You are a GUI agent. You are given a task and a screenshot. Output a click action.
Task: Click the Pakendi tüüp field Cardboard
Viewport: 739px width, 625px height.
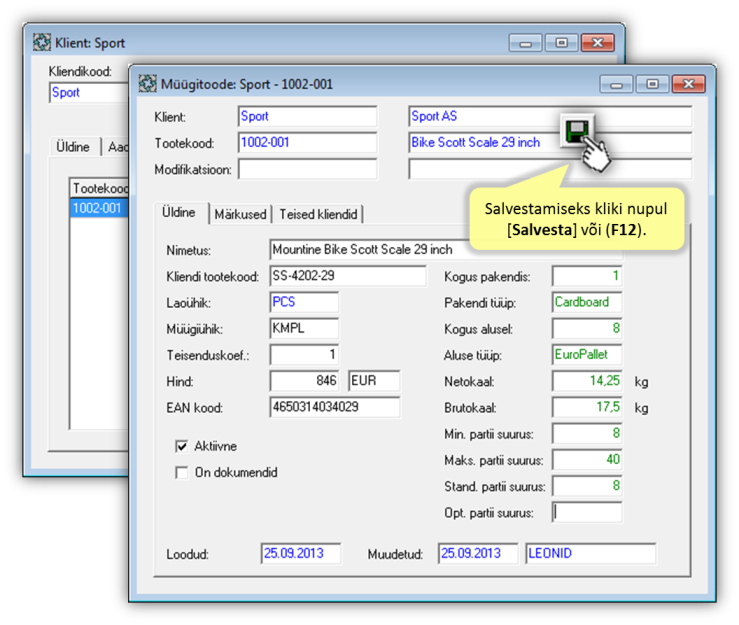pyautogui.click(x=587, y=302)
